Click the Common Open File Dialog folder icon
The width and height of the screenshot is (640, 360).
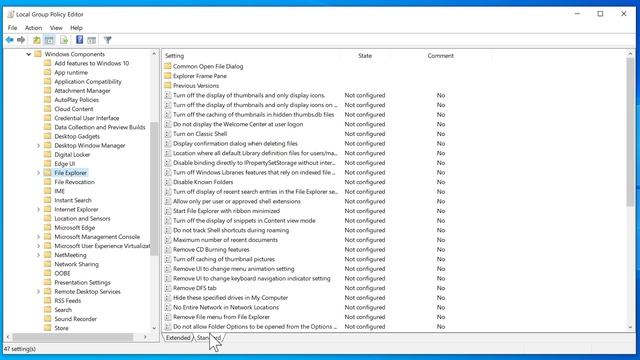click(x=168, y=66)
